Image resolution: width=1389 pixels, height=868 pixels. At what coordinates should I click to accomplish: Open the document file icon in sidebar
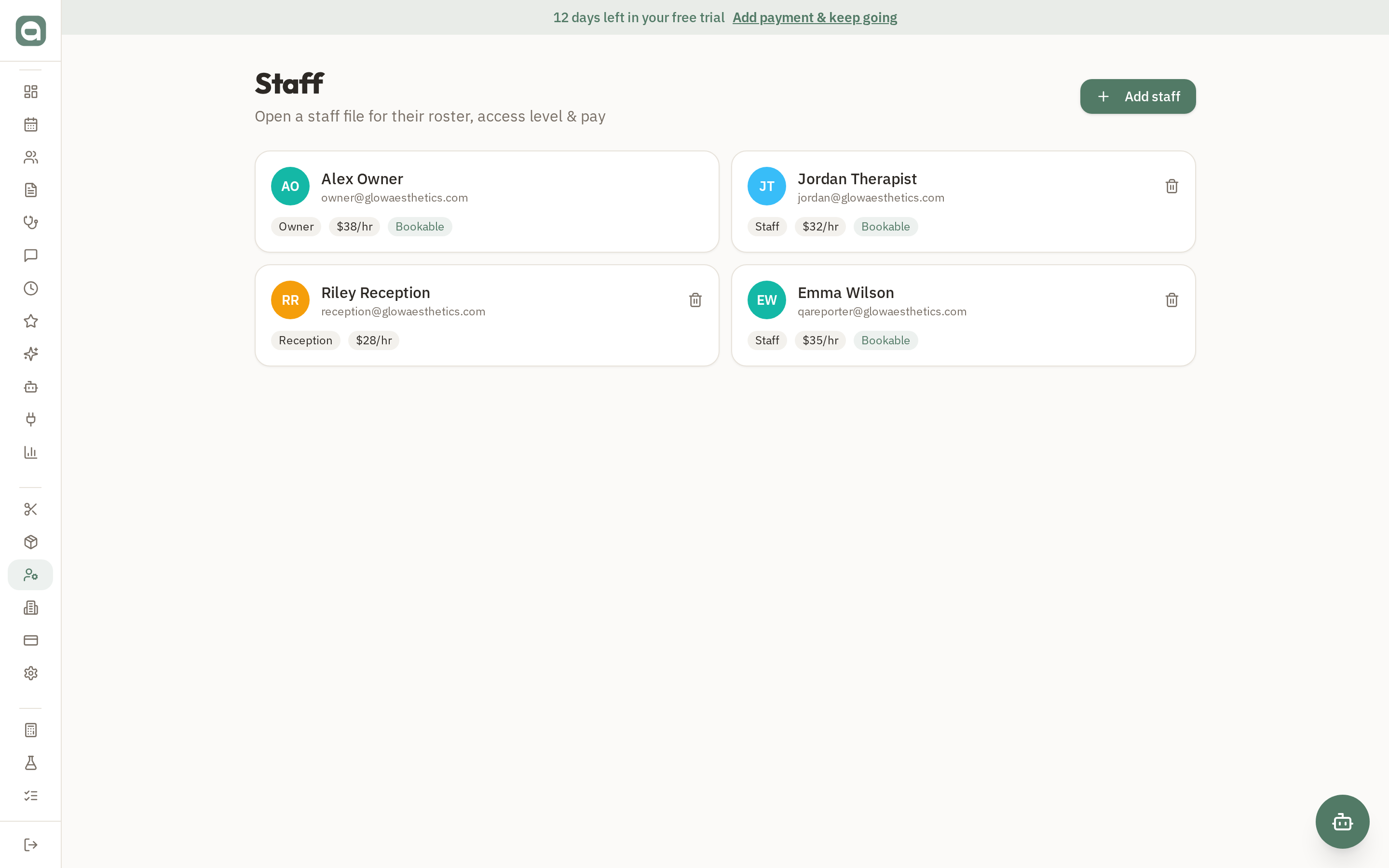30,190
